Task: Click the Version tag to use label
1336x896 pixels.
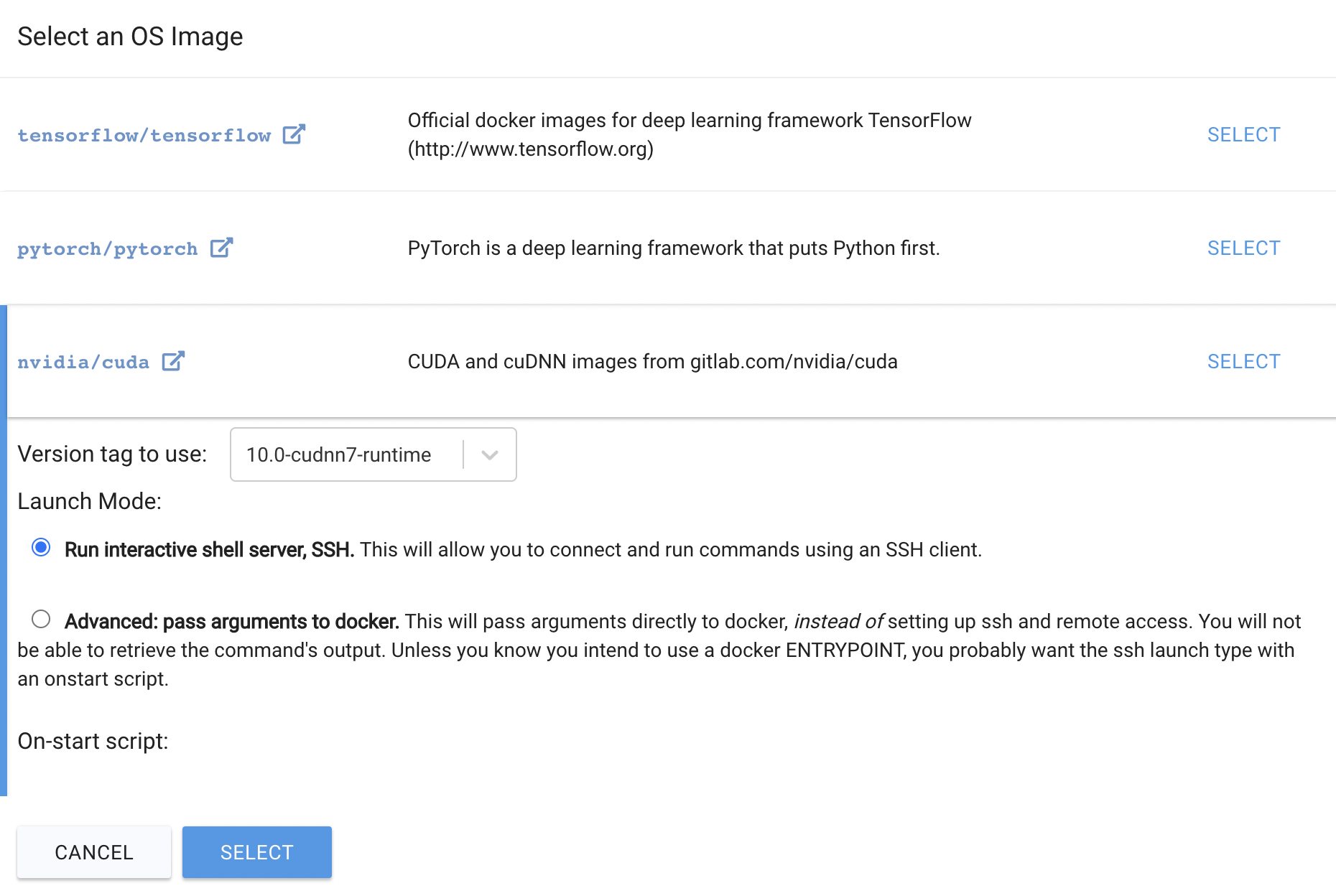Action: click(112, 454)
